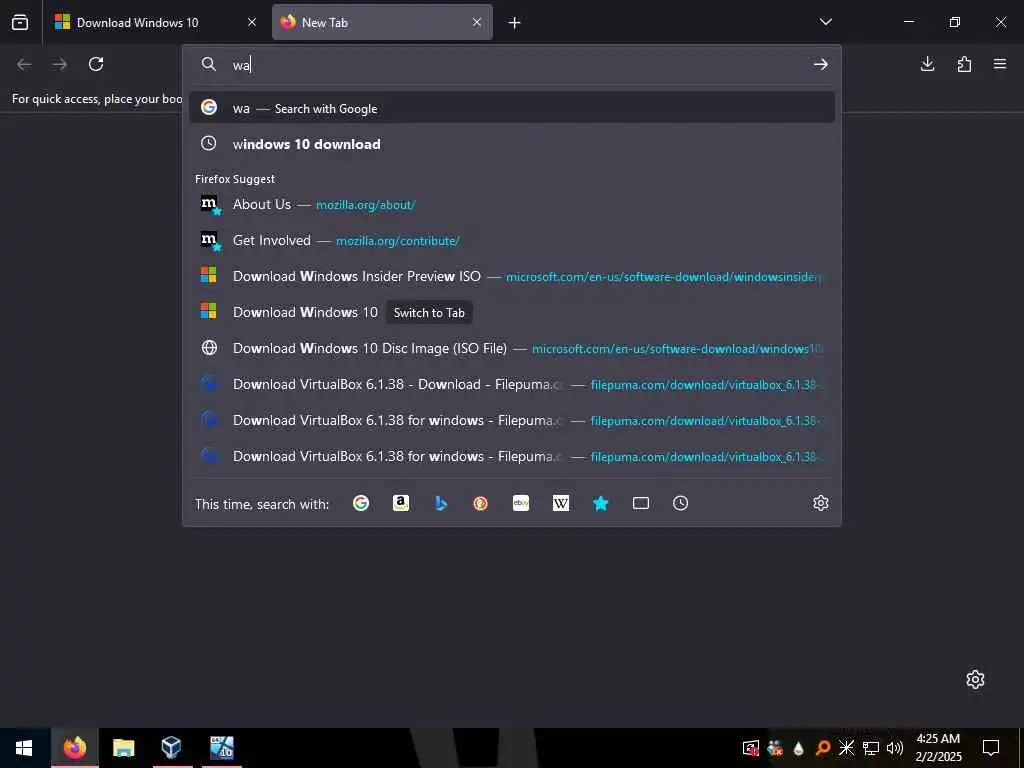
Task: Search this time with Bing icon
Action: pyautogui.click(x=441, y=503)
